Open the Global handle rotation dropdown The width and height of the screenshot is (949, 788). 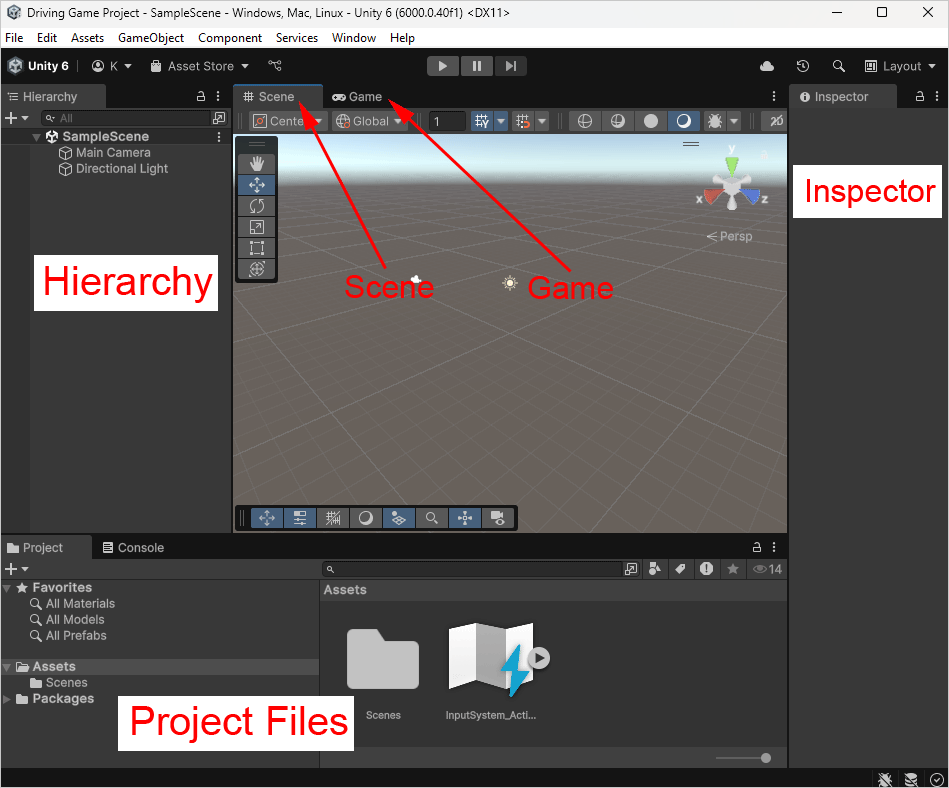coord(370,121)
